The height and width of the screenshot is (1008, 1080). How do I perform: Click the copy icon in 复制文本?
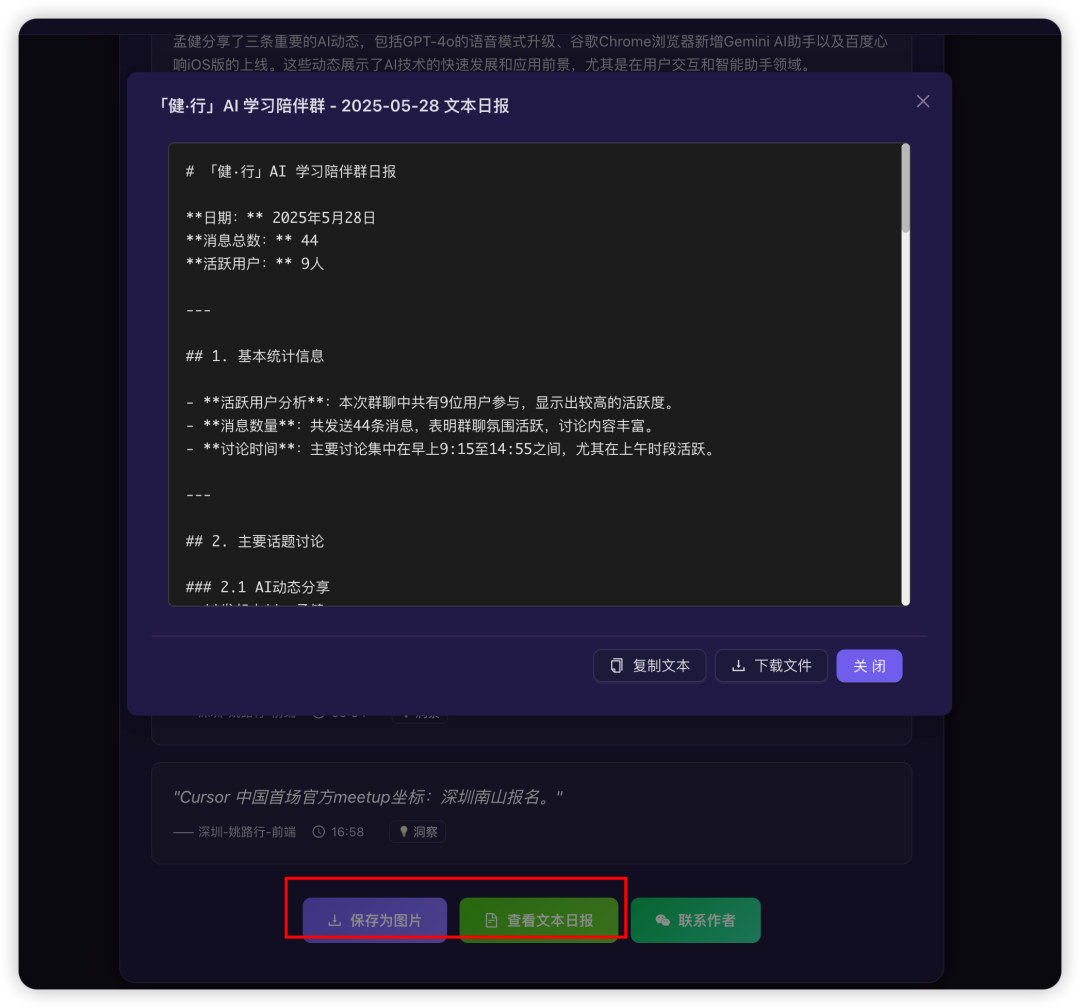pyautogui.click(x=616, y=666)
